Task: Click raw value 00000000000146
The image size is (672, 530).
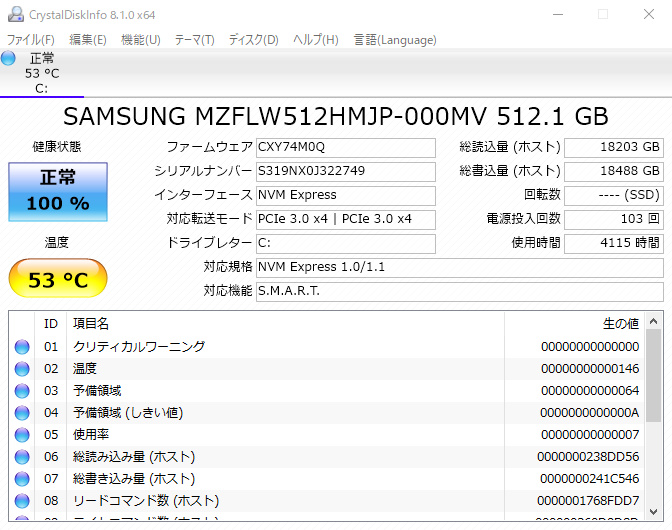Action: pyautogui.click(x=590, y=369)
